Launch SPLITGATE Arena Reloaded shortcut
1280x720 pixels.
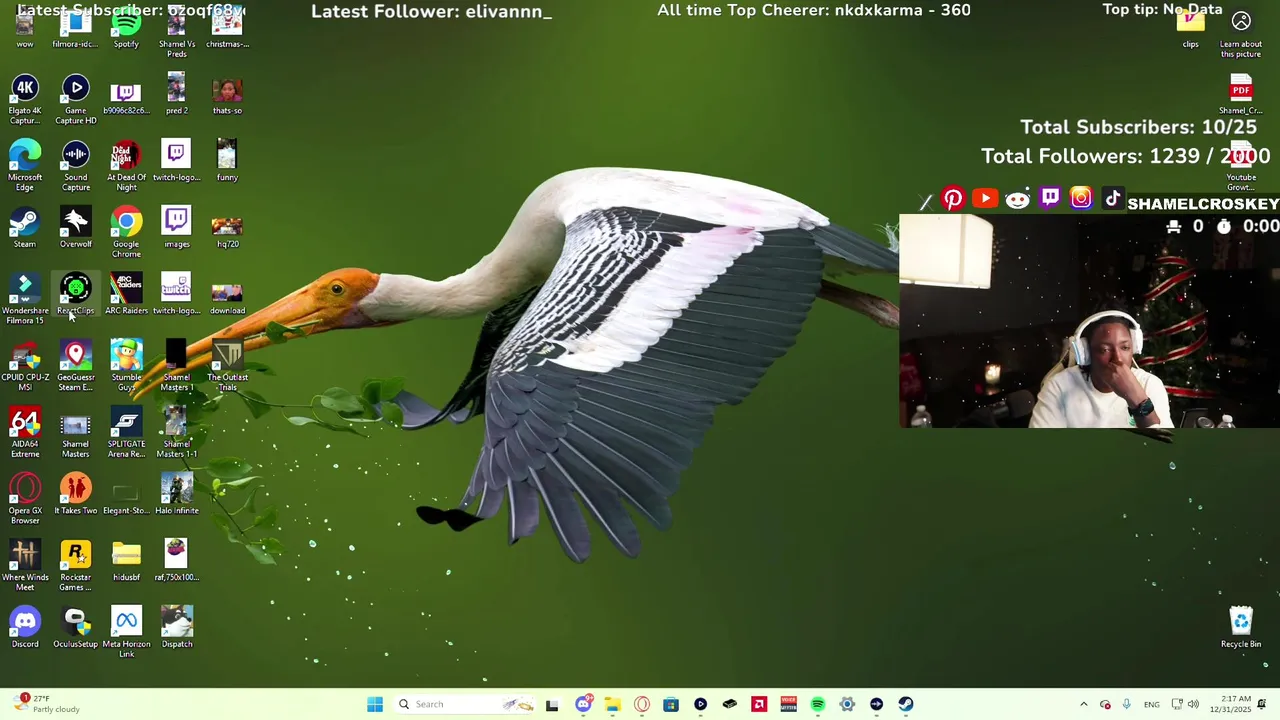126,433
